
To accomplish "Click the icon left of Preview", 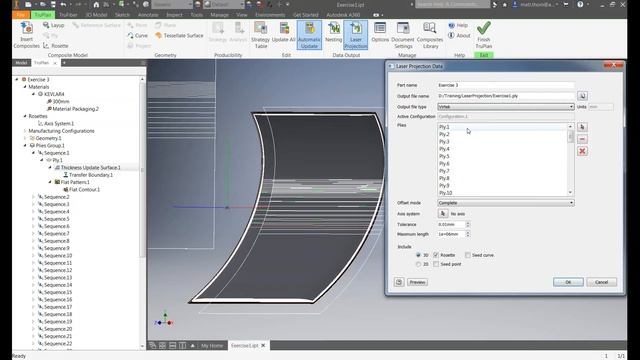I will point(399,282).
